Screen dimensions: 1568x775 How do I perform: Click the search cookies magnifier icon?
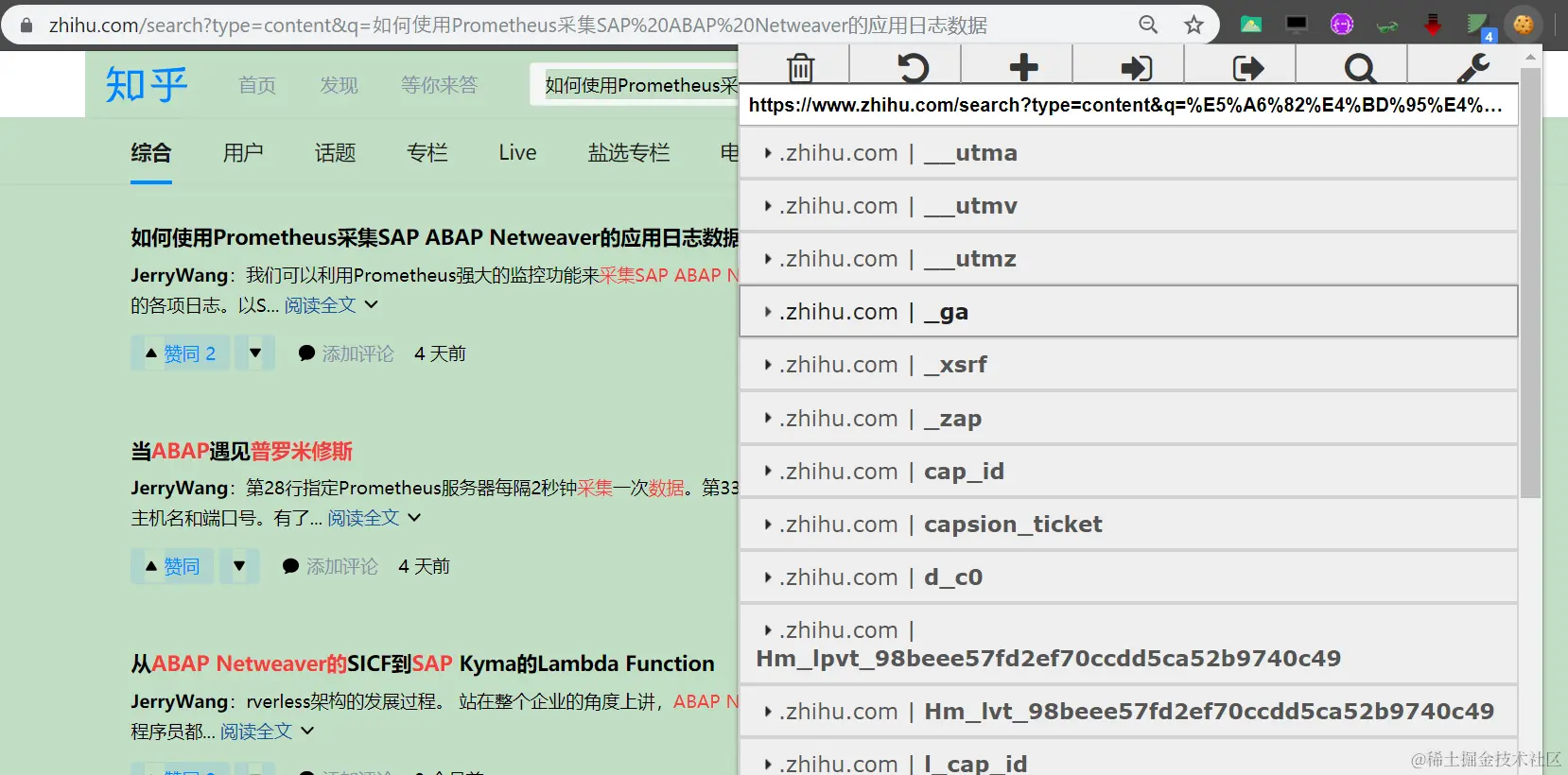tap(1359, 67)
